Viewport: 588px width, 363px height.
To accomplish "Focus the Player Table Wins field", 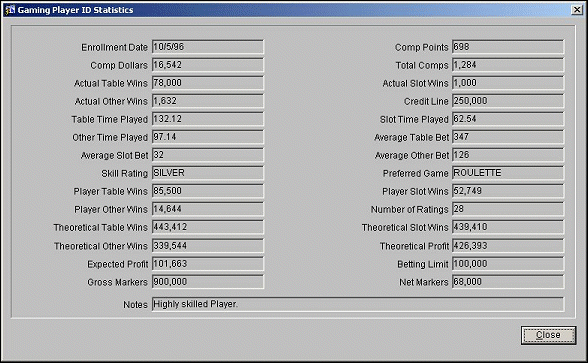I will [x=208, y=191].
